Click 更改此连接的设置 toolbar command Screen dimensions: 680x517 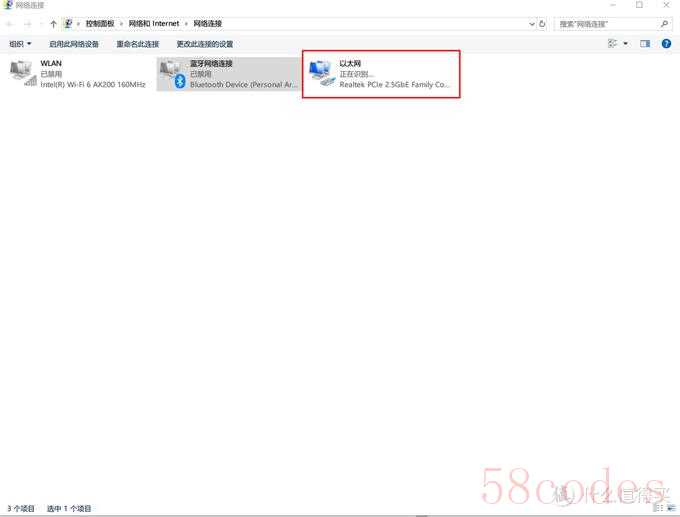tap(205, 44)
